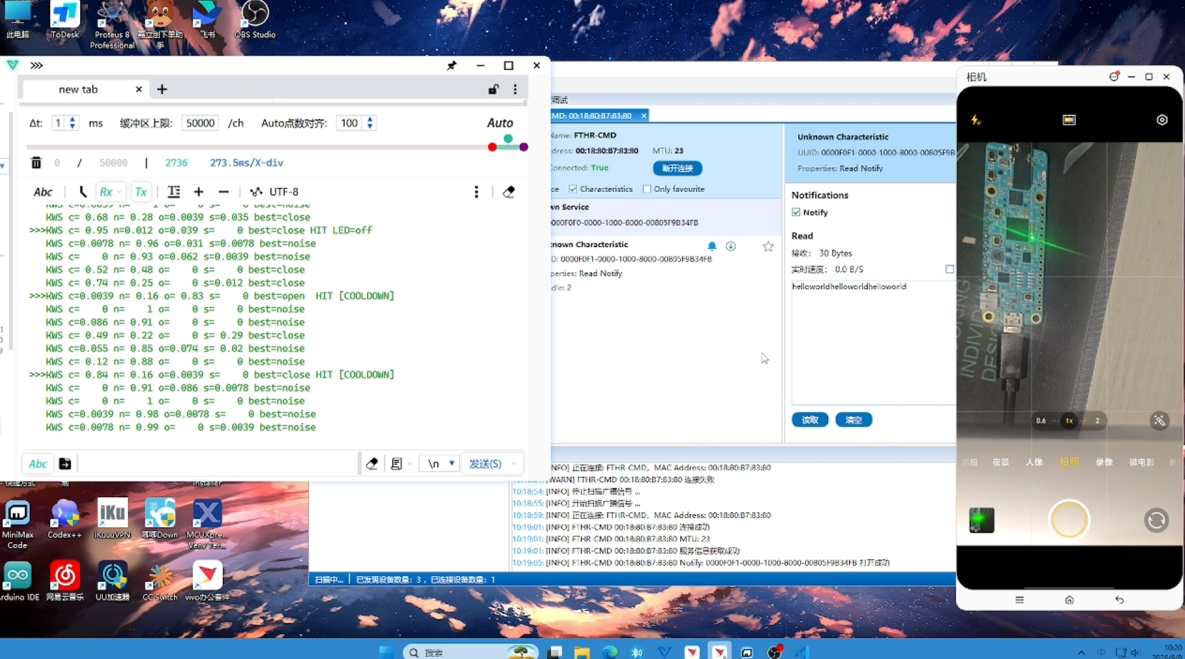Click the blue disconnect button next to Connected: True
The width and height of the screenshot is (1185, 659).
(x=677, y=169)
